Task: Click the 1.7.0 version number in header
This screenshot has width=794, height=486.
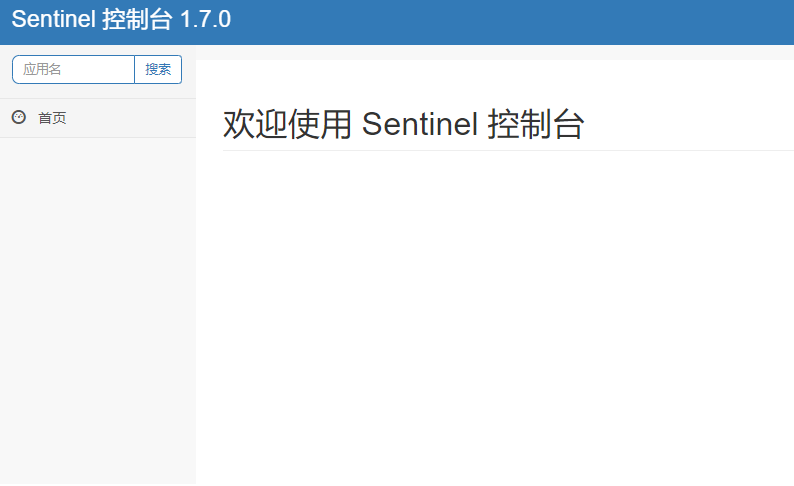Action: (x=205, y=20)
